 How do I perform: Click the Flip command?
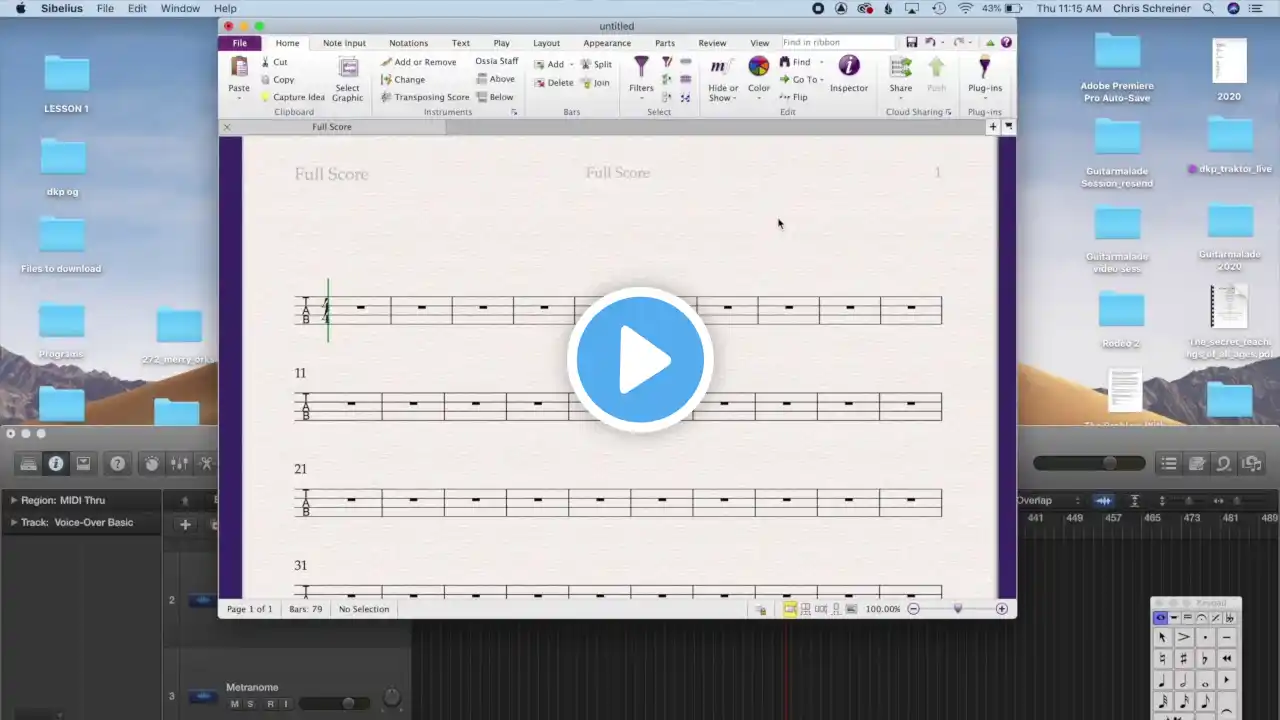(x=793, y=97)
